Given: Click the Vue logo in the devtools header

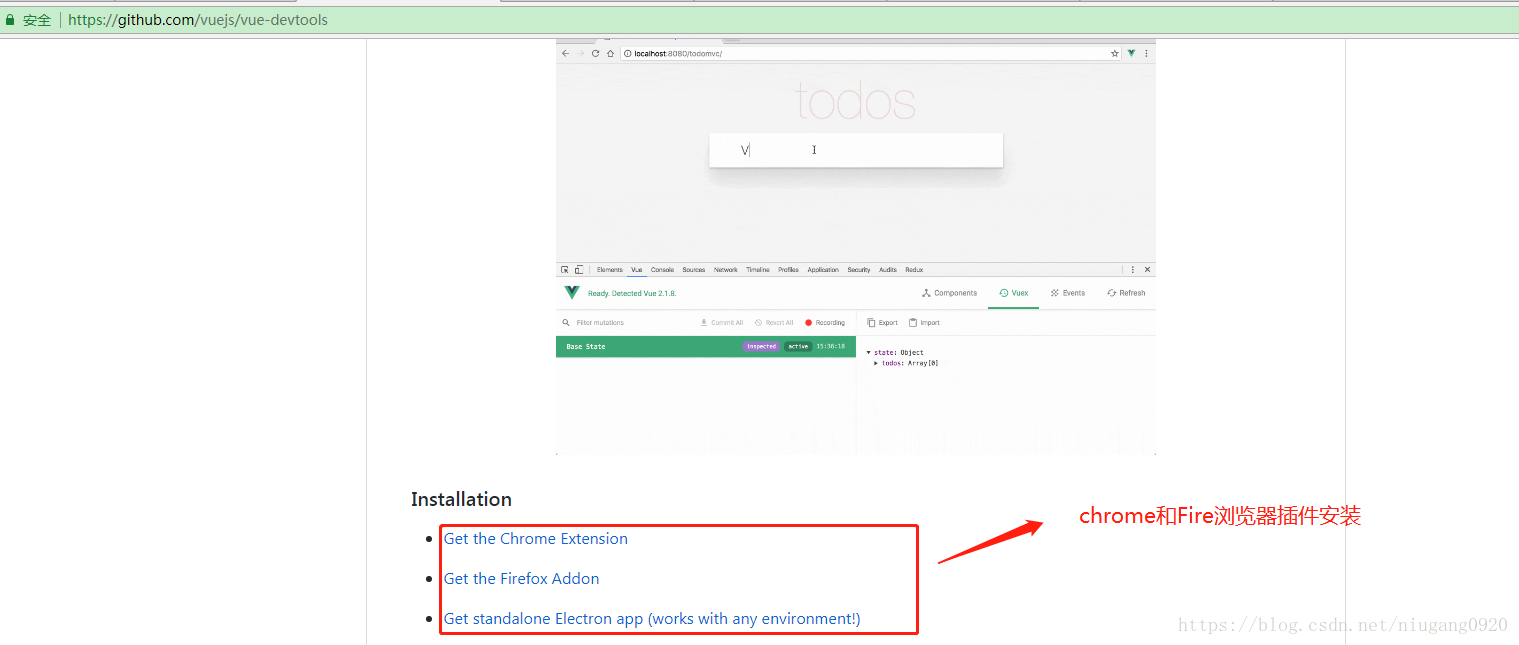Looking at the screenshot, I should pos(572,293).
